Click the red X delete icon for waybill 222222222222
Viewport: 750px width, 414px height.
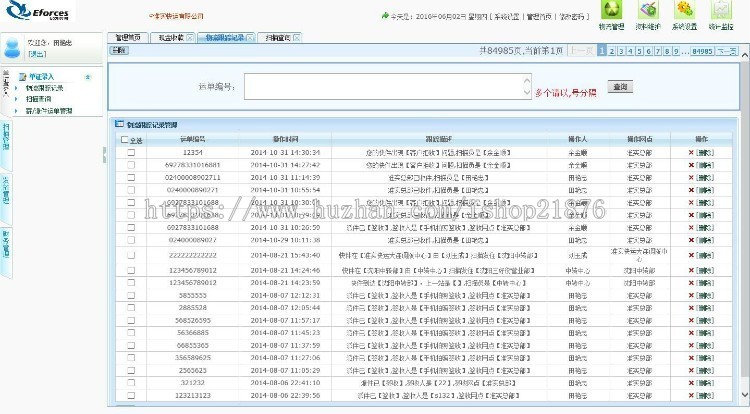[691, 255]
